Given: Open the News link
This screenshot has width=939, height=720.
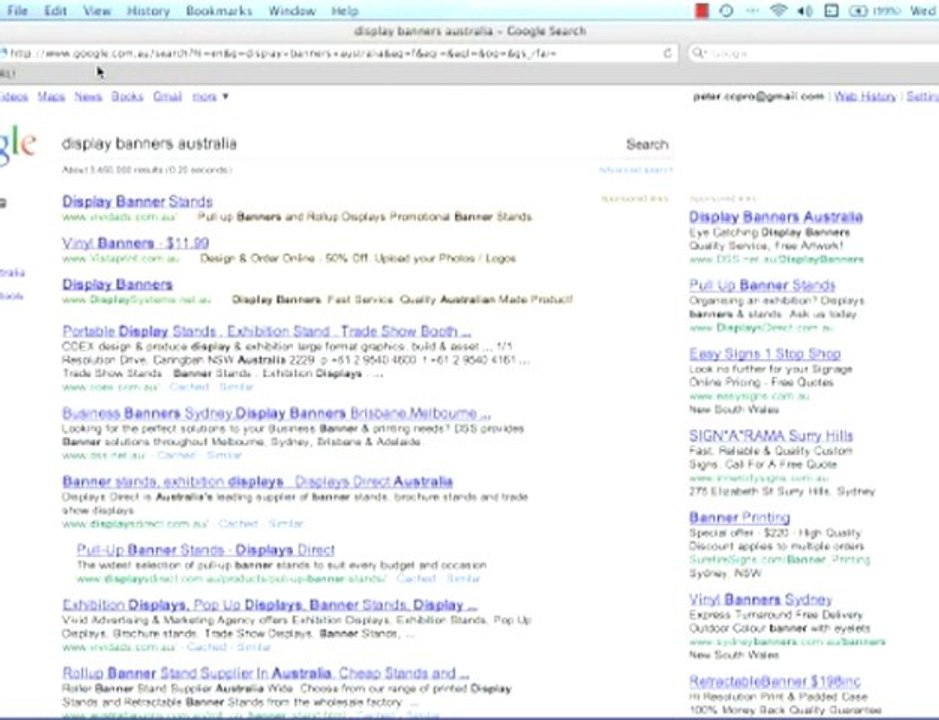Looking at the screenshot, I should pyautogui.click(x=87, y=96).
